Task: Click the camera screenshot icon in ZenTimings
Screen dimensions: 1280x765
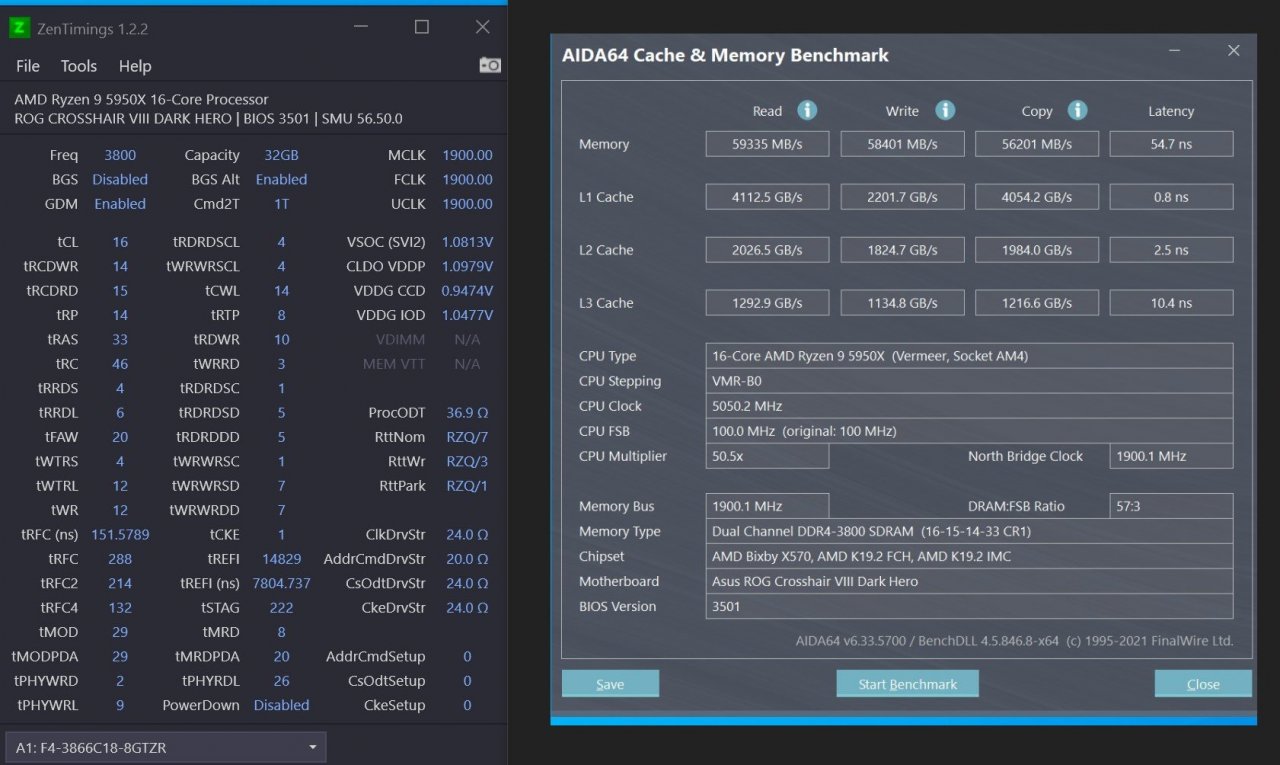Action: point(490,65)
